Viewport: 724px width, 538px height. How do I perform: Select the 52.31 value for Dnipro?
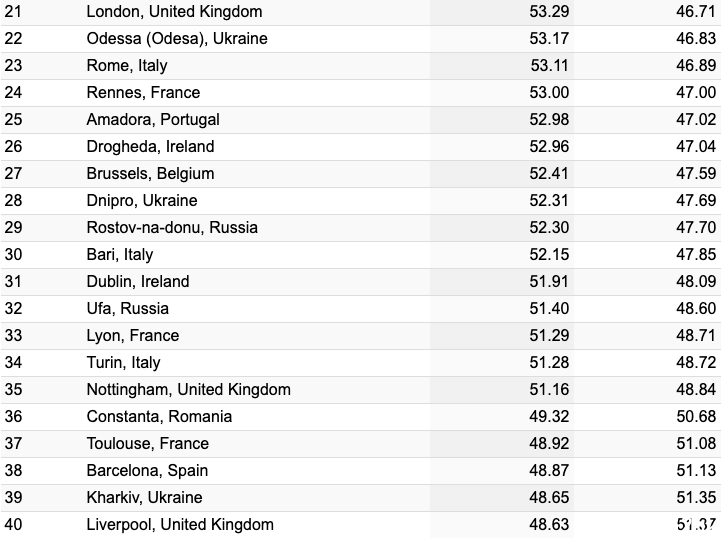pyautogui.click(x=549, y=200)
